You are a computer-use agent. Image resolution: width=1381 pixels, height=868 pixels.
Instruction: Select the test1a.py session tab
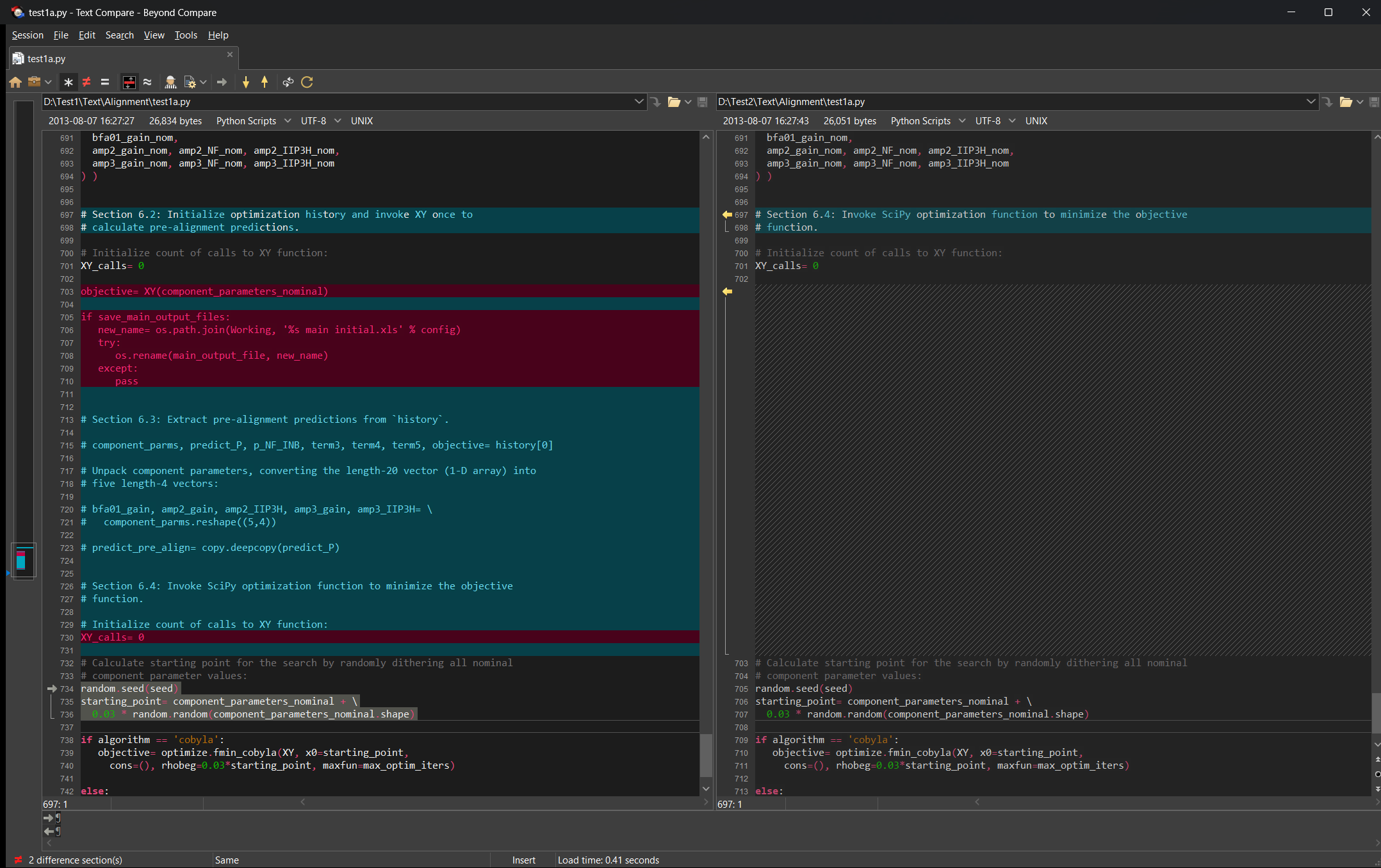(124, 58)
